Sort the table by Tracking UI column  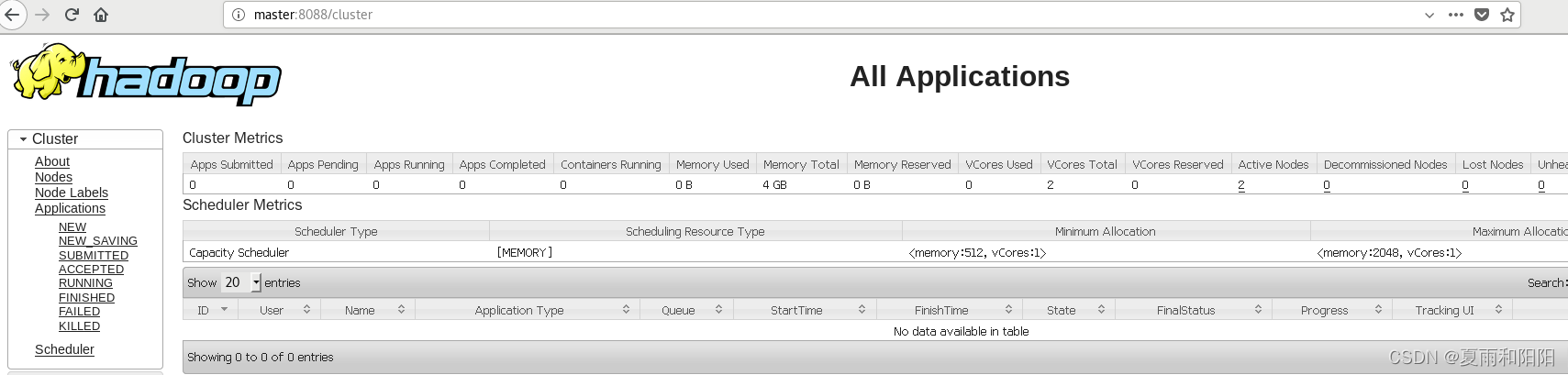click(1451, 310)
